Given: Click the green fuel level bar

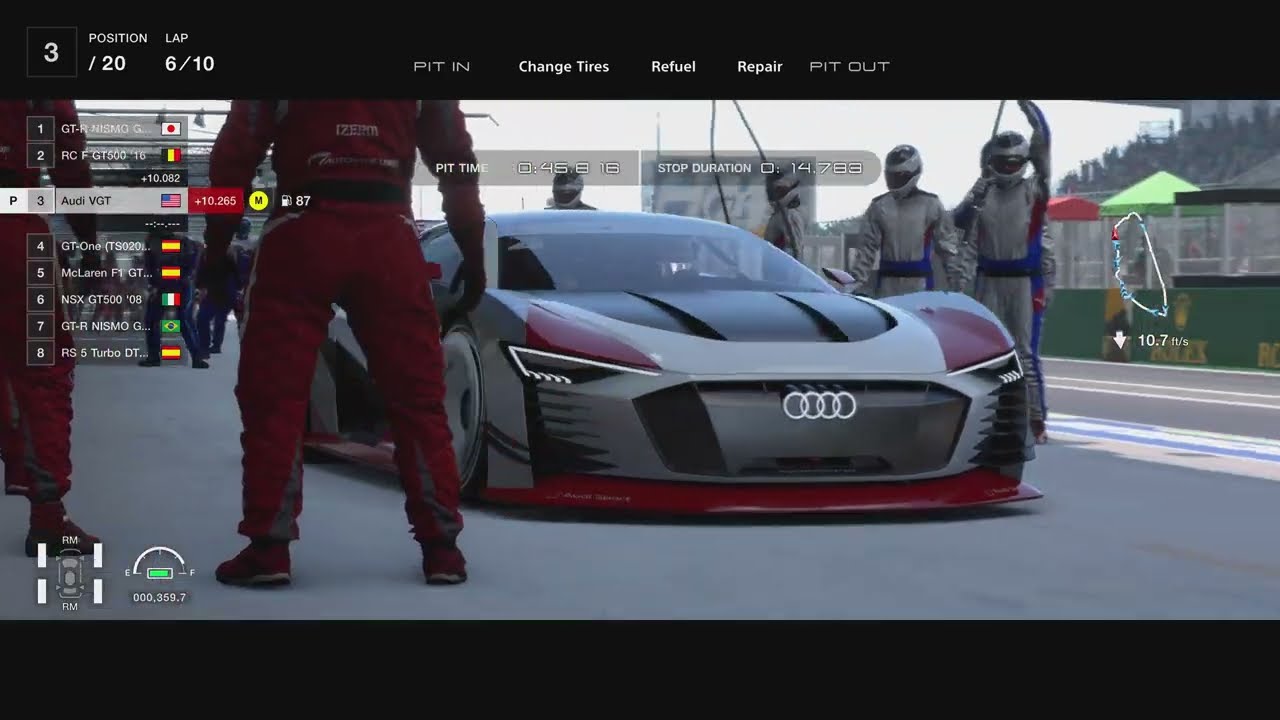Looking at the screenshot, I should pos(160,573).
